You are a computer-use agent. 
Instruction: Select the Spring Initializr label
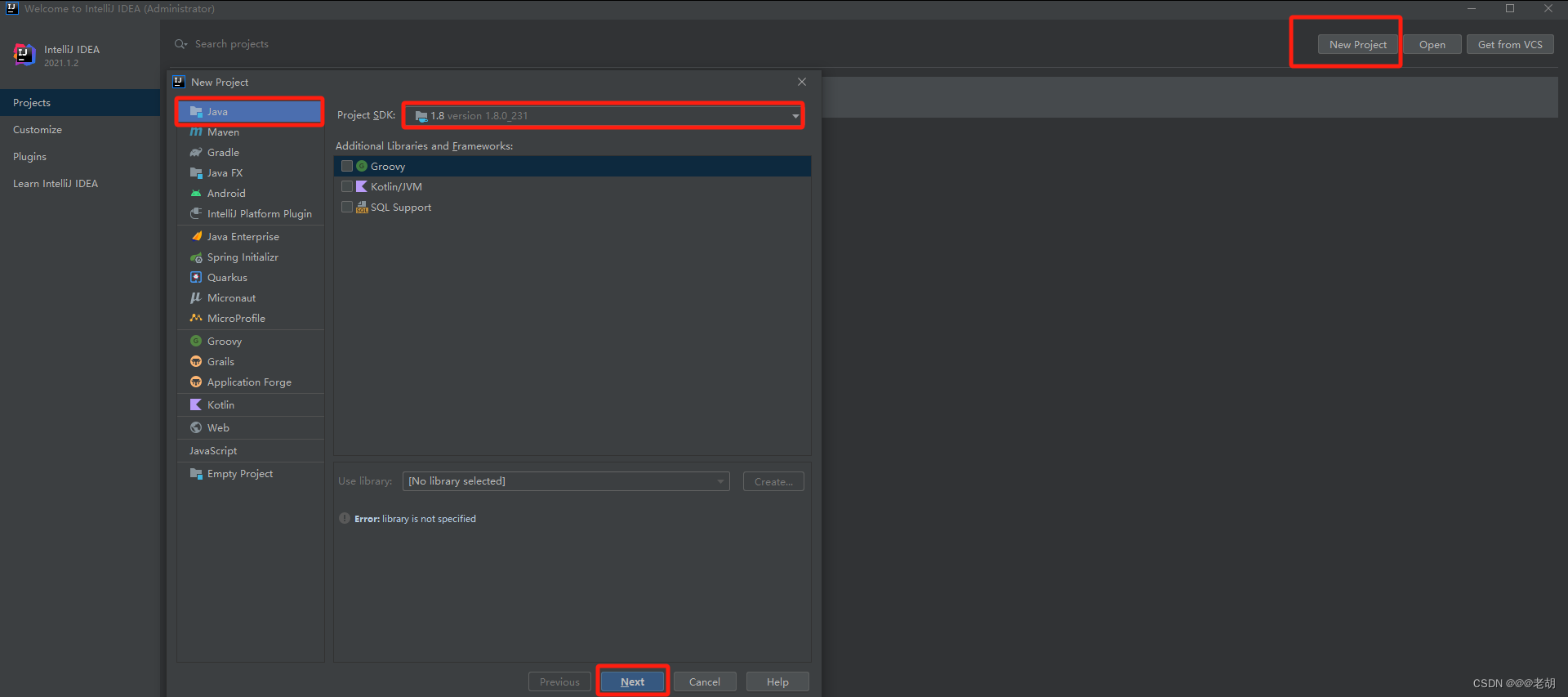[243, 257]
